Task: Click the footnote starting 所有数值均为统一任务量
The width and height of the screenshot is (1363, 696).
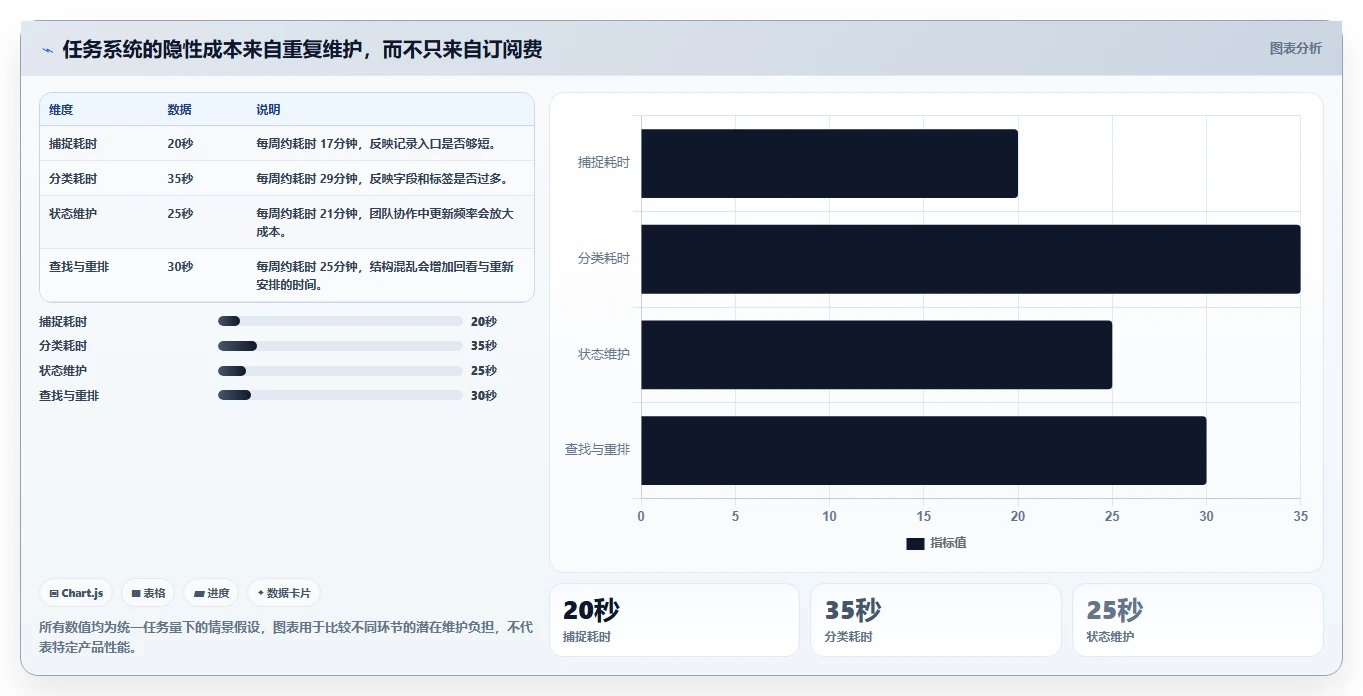Action: coord(286,637)
